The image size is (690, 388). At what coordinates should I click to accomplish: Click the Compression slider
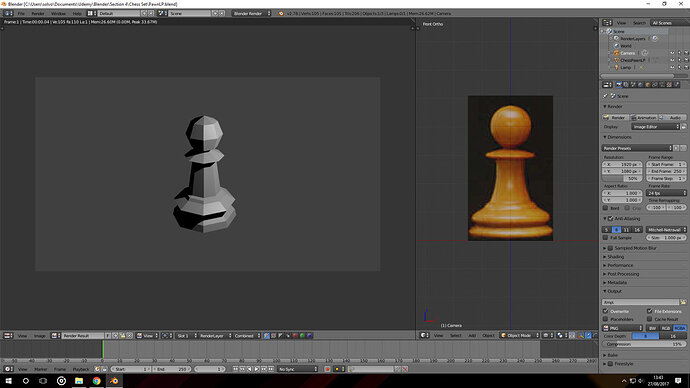[x=644, y=344]
